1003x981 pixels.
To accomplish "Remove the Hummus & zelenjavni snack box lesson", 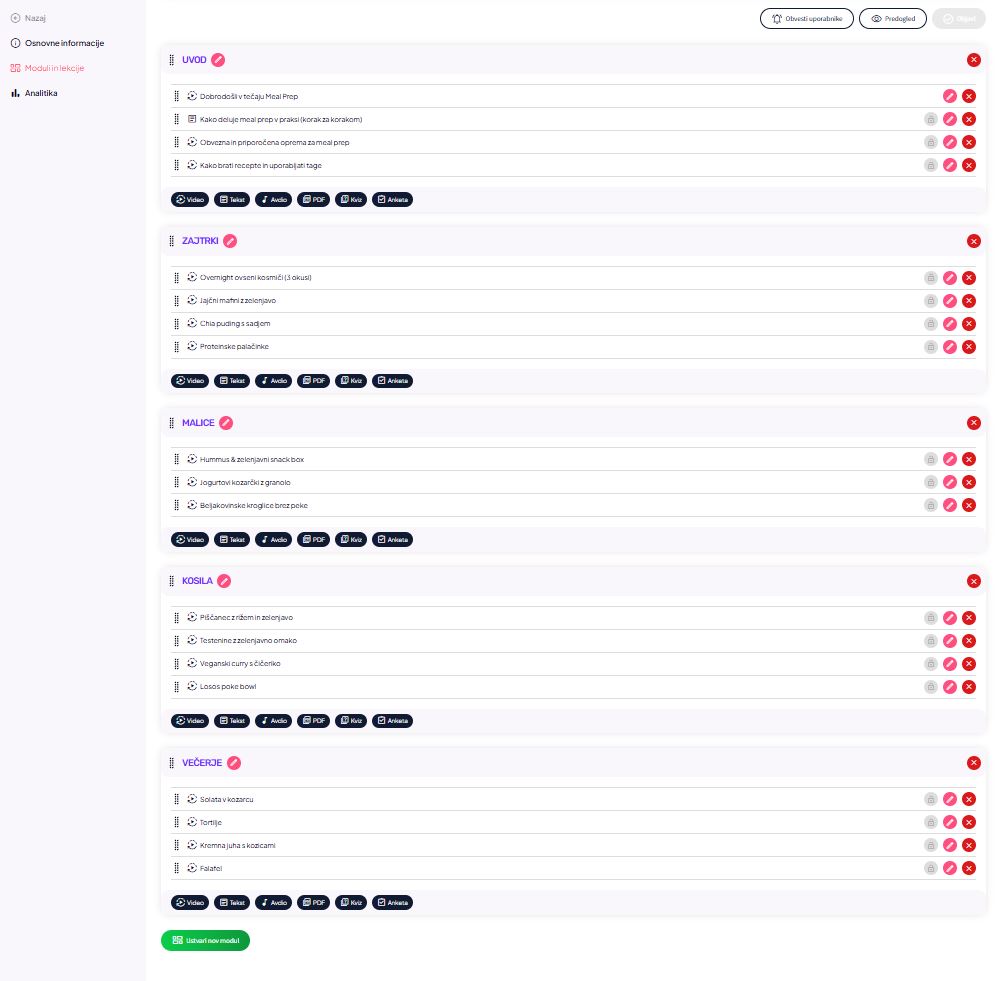I will 968,460.
